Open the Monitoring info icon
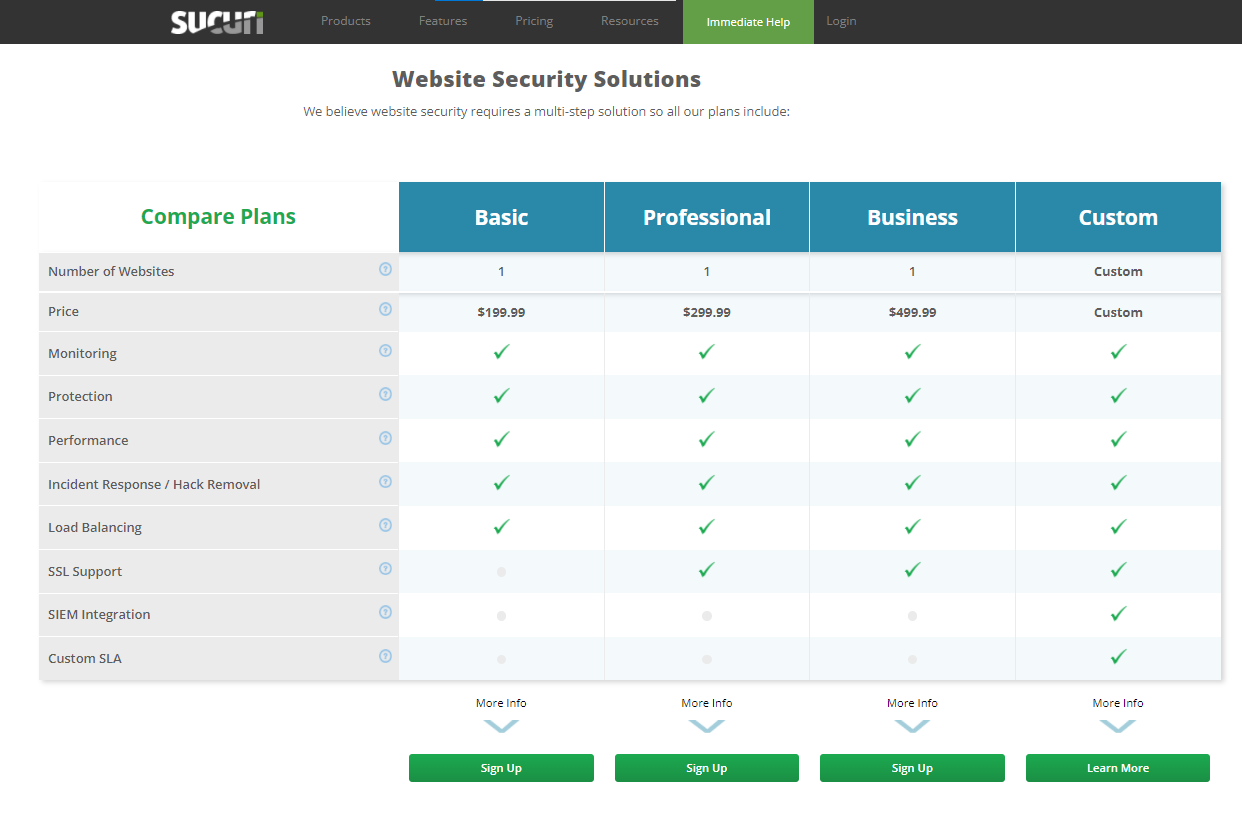Image resolution: width=1242 pixels, height=826 pixels. (x=385, y=351)
